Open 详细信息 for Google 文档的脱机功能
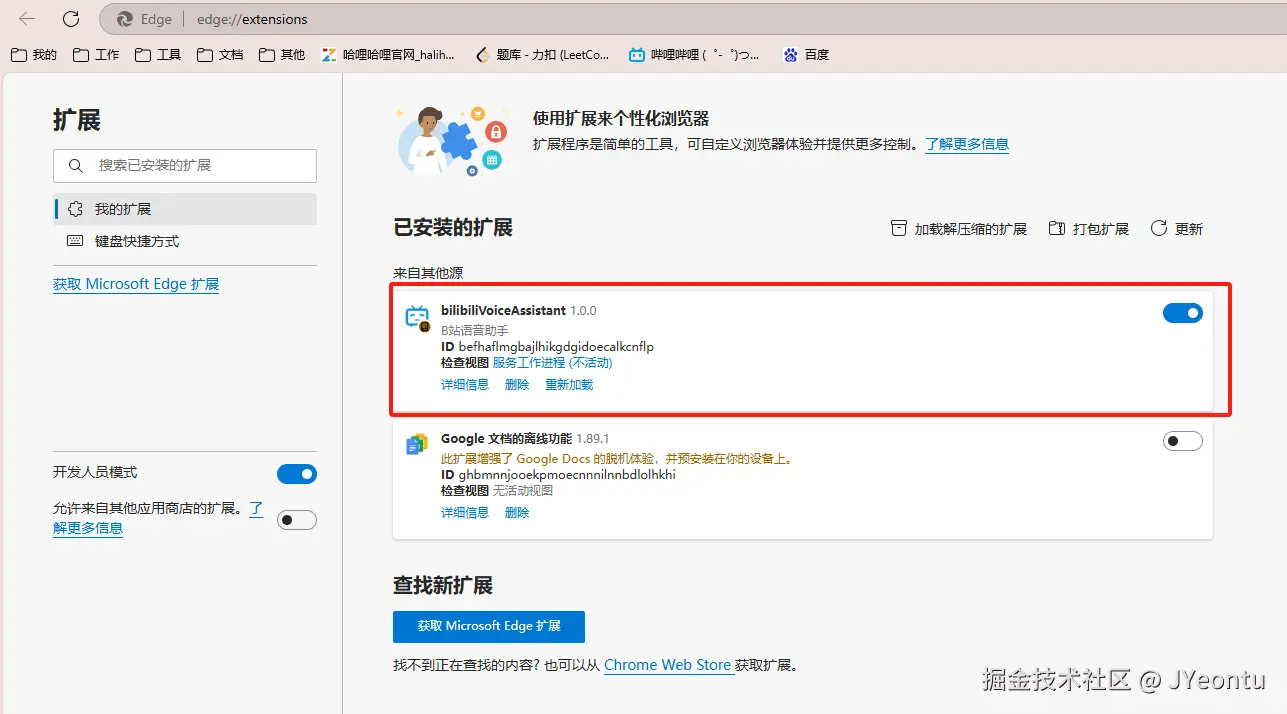1287x714 pixels. click(465, 513)
